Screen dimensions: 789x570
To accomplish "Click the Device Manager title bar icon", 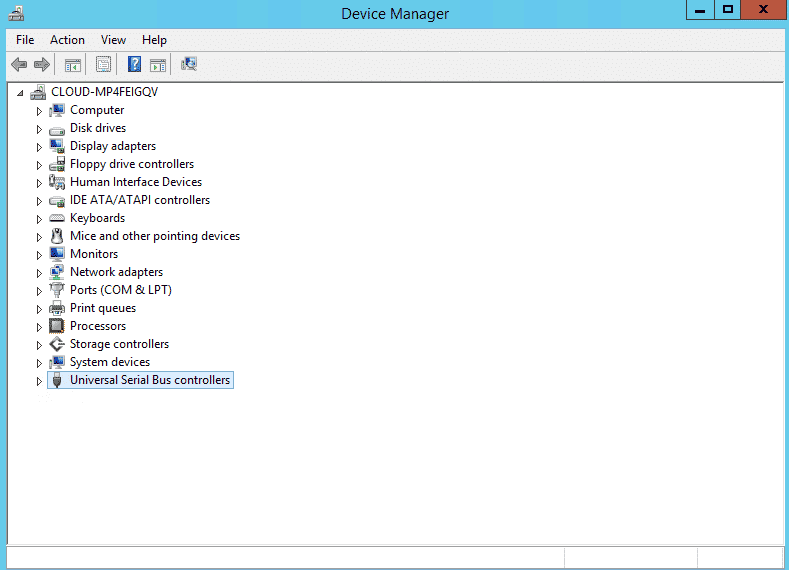I will [x=16, y=14].
